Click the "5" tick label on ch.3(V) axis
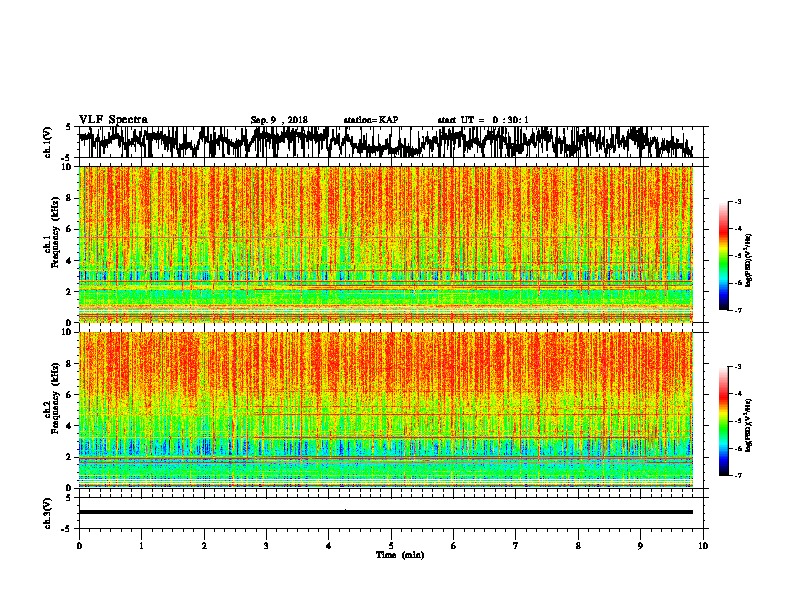792x612 pixels. click(x=68, y=498)
